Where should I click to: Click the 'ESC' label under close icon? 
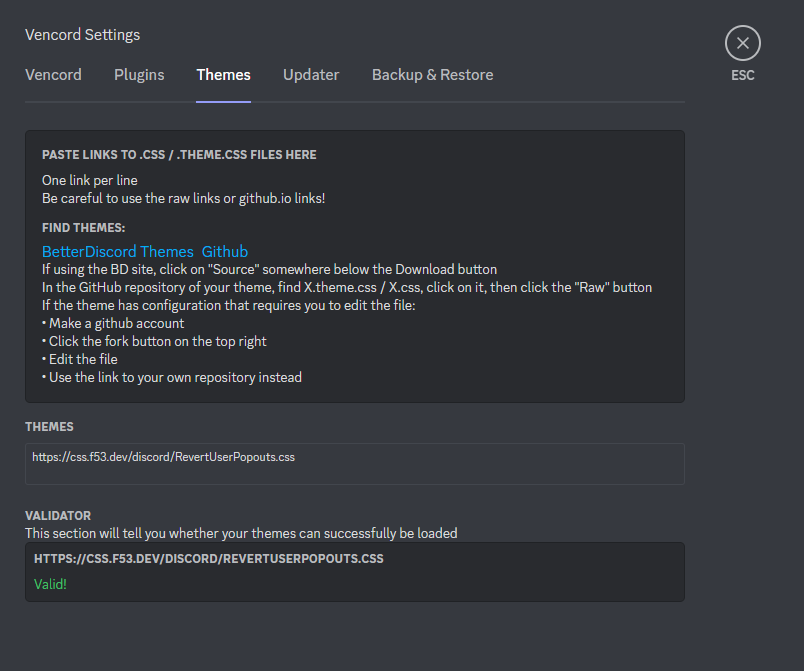tap(742, 75)
